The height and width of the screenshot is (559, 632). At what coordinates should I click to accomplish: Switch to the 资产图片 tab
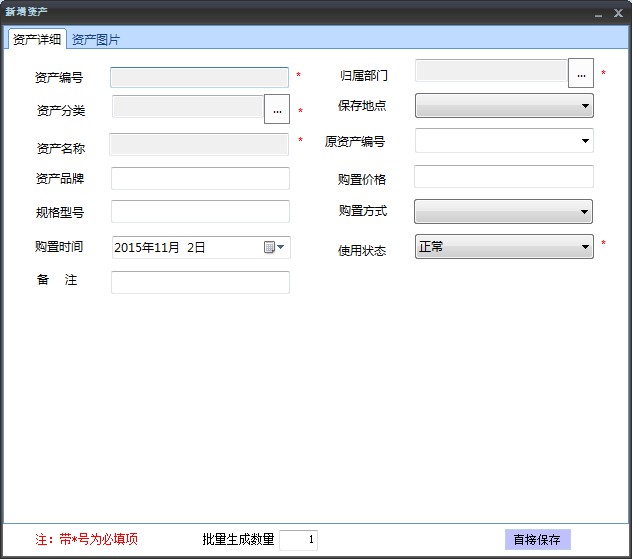(96, 40)
